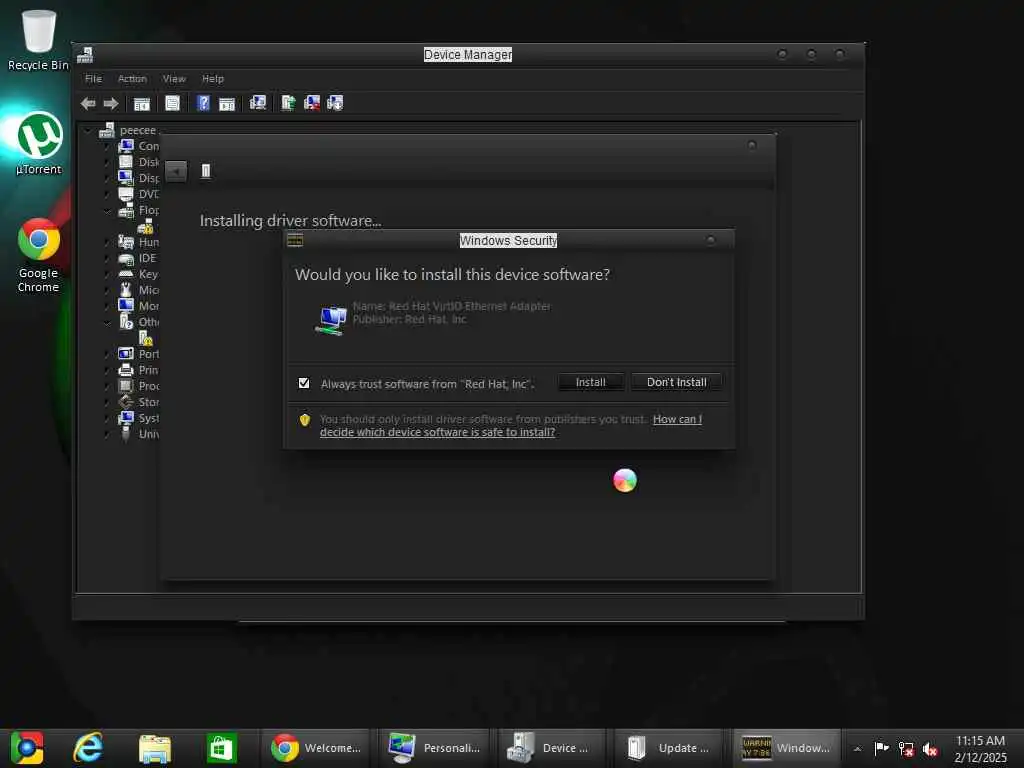Check 'Always trust software from Red Hat' checkbox

pos(304,383)
